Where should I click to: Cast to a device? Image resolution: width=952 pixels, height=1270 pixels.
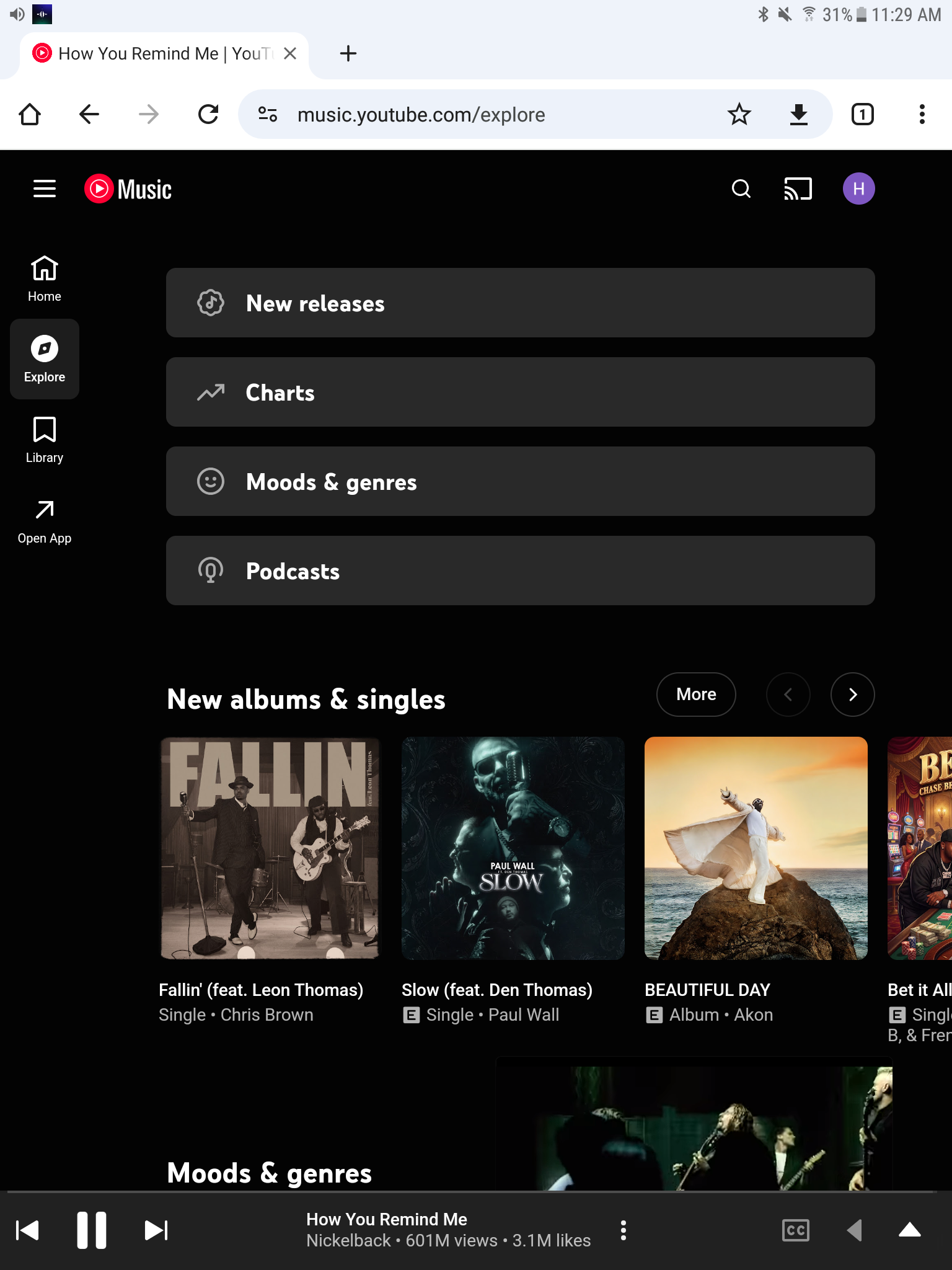tap(798, 189)
